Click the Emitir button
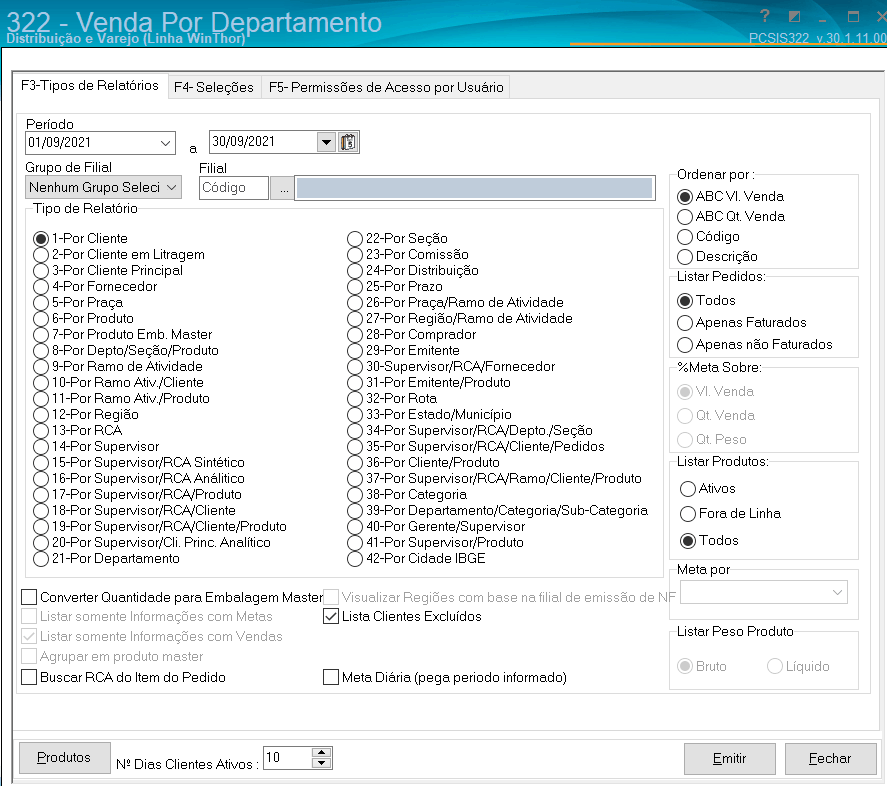The width and height of the screenshot is (887, 786). tap(729, 758)
